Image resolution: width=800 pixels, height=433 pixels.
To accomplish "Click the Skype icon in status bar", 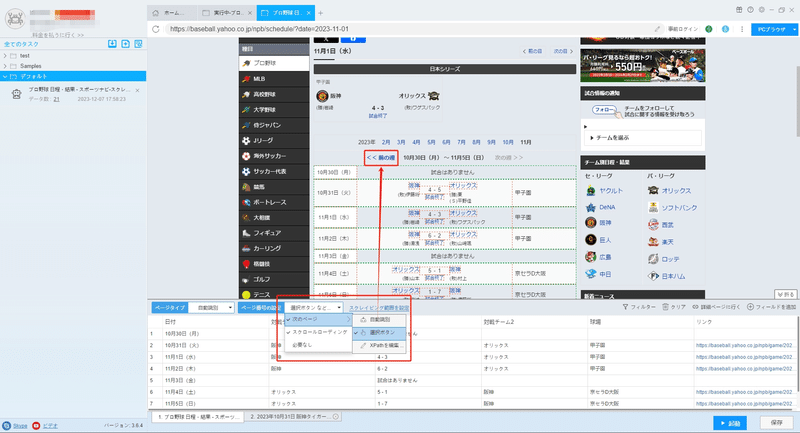I will click(x=7, y=425).
